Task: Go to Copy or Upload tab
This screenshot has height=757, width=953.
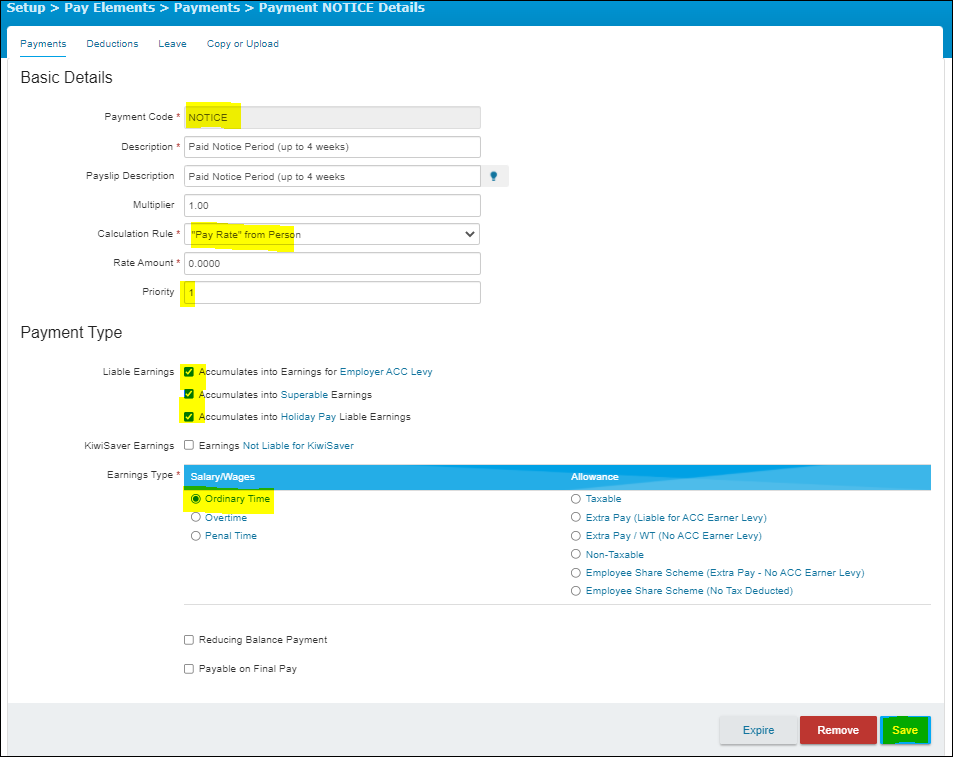Action: pyautogui.click(x=242, y=44)
